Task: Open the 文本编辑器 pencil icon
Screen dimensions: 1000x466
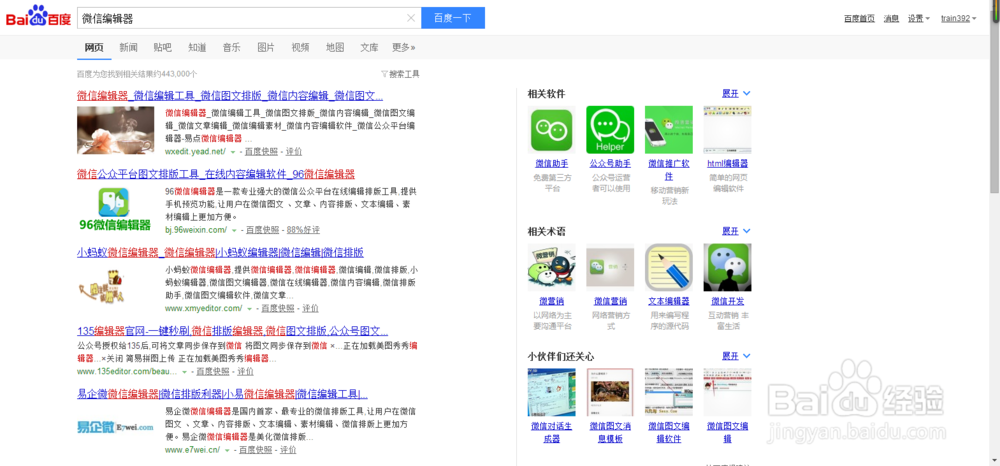Action: pos(668,268)
